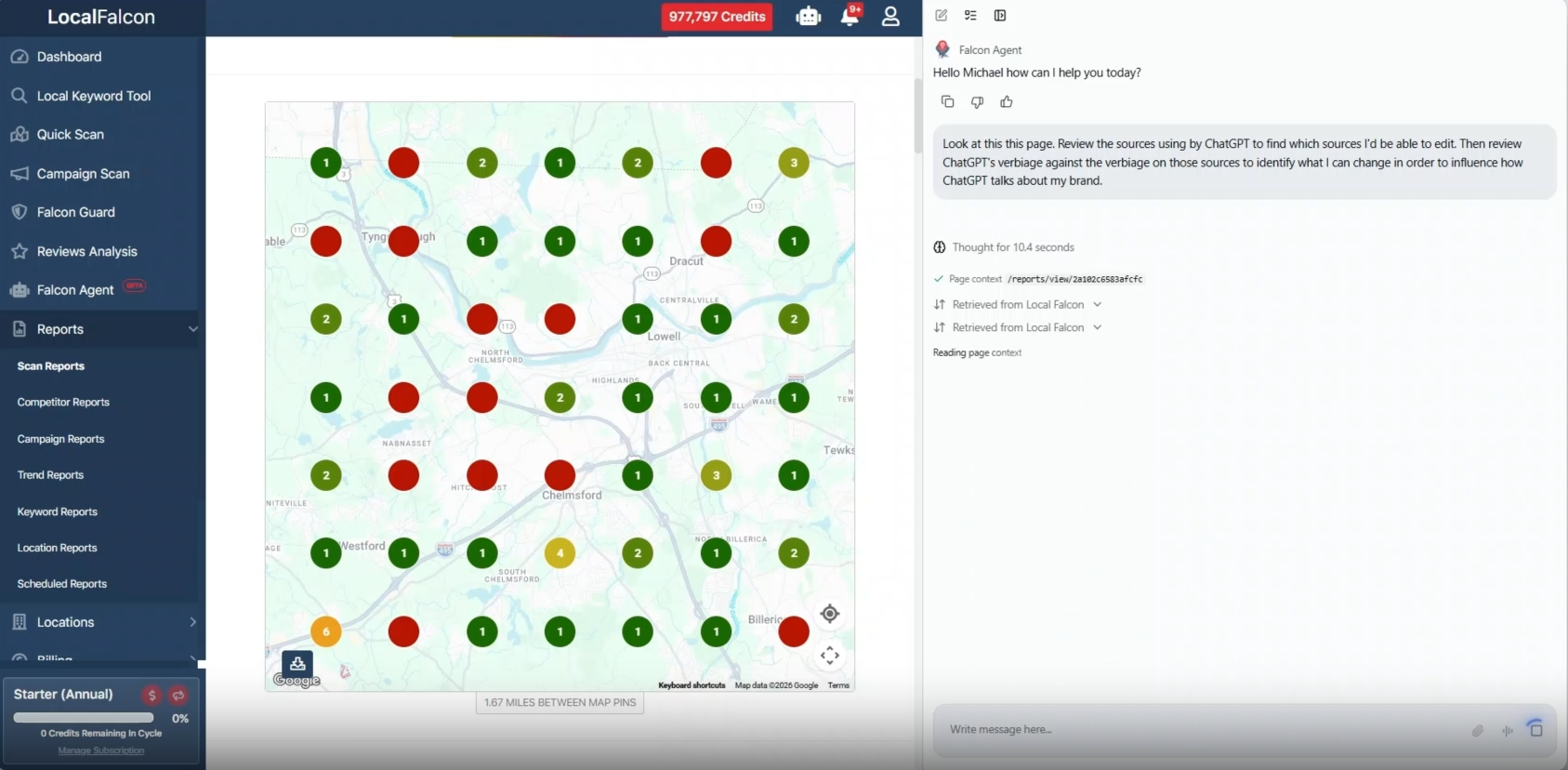Click the LocalFalcon logo
The image size is (1568, 770).
coord(101,17)
